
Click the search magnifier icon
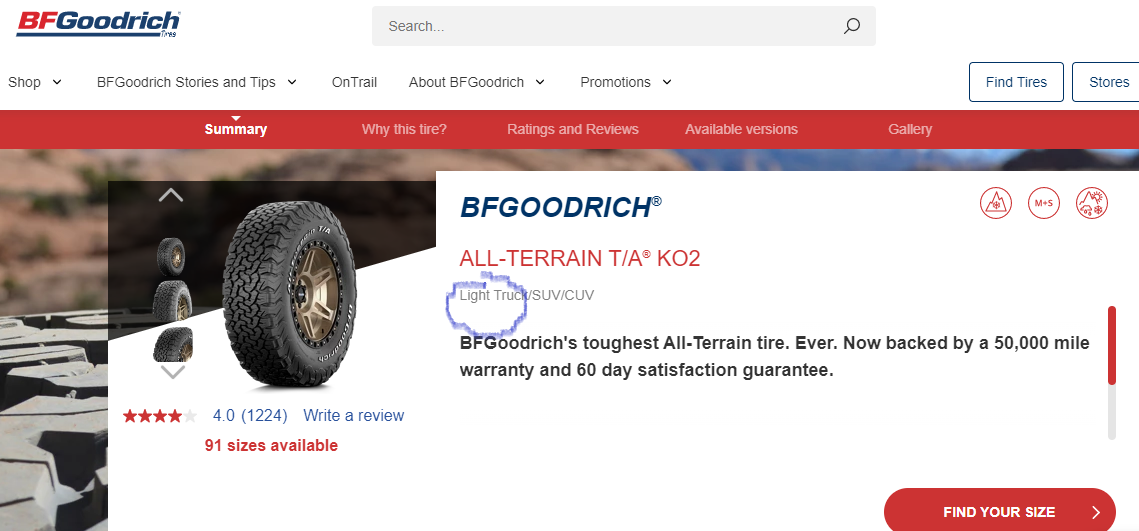click(851, 26)
